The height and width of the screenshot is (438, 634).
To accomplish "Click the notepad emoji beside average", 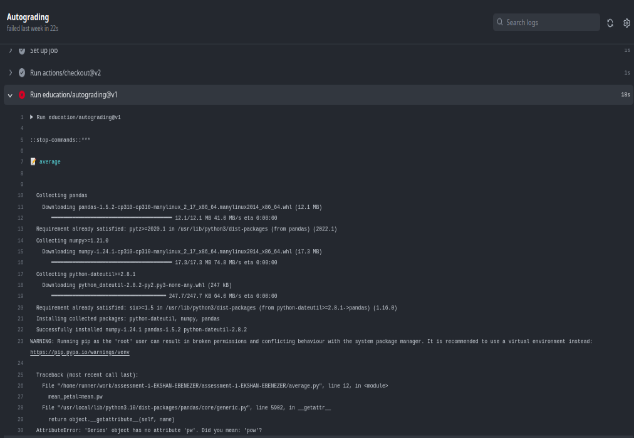I will pyautogui.click(x=33, y=161).
